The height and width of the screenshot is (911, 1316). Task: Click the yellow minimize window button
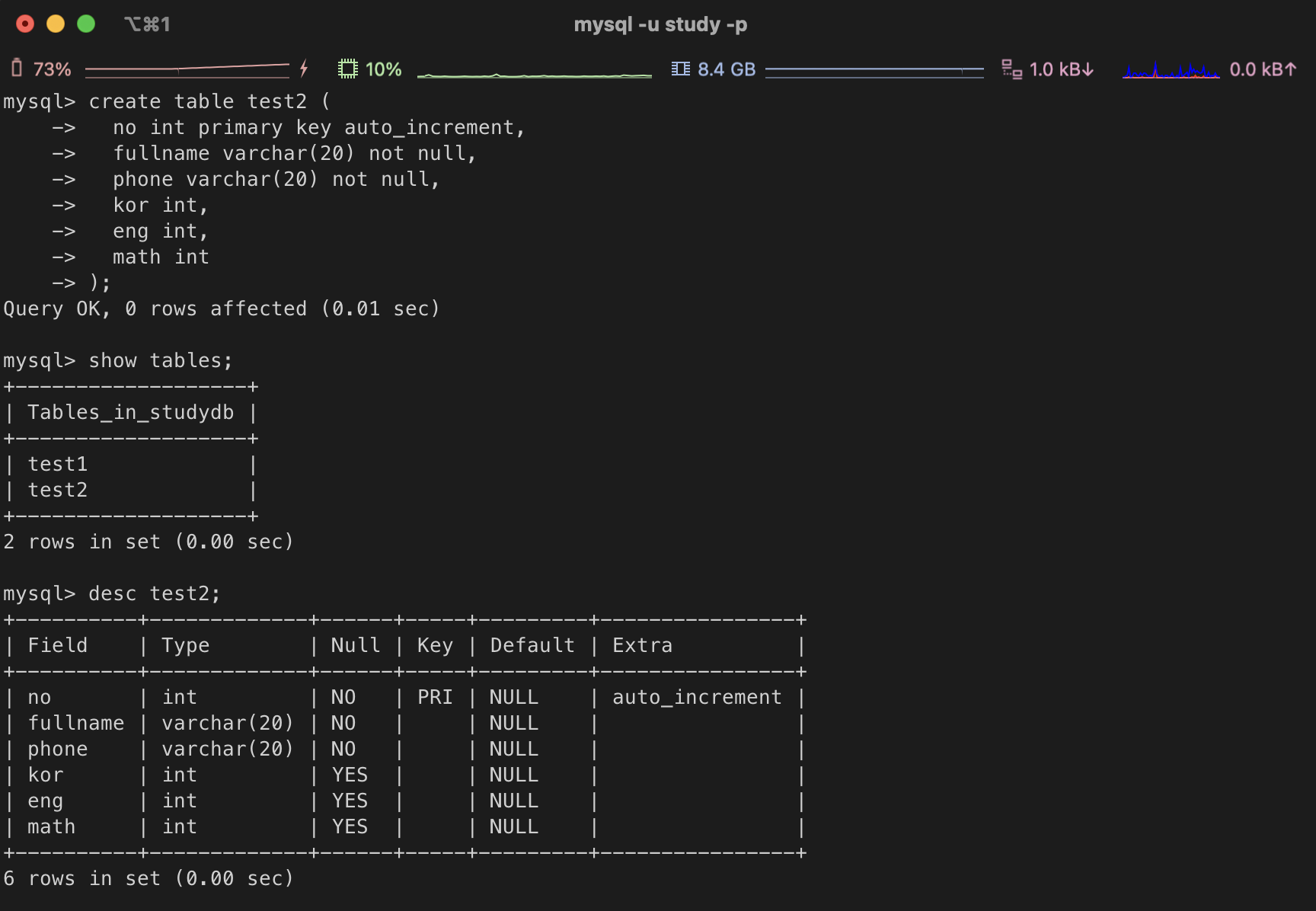point(56,24)
